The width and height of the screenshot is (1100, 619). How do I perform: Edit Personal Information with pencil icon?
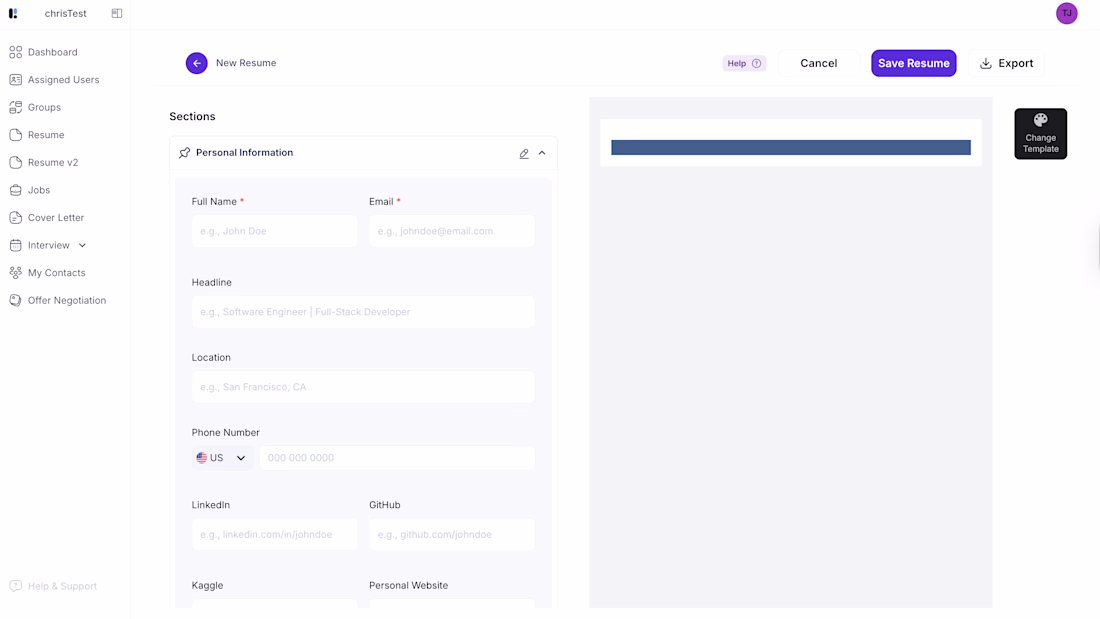[x=524, y=153]
